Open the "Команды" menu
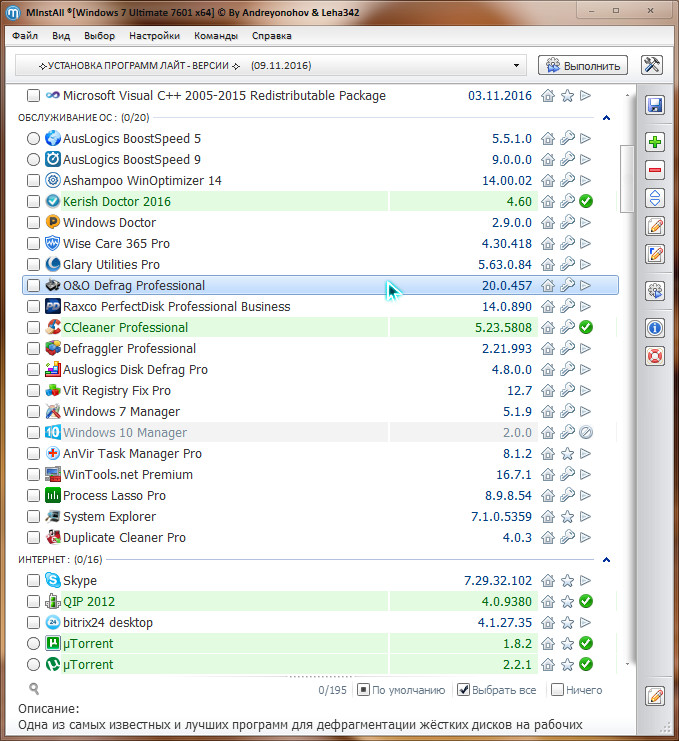The width and height of the screenshot is (679, 741). [216, 35]
